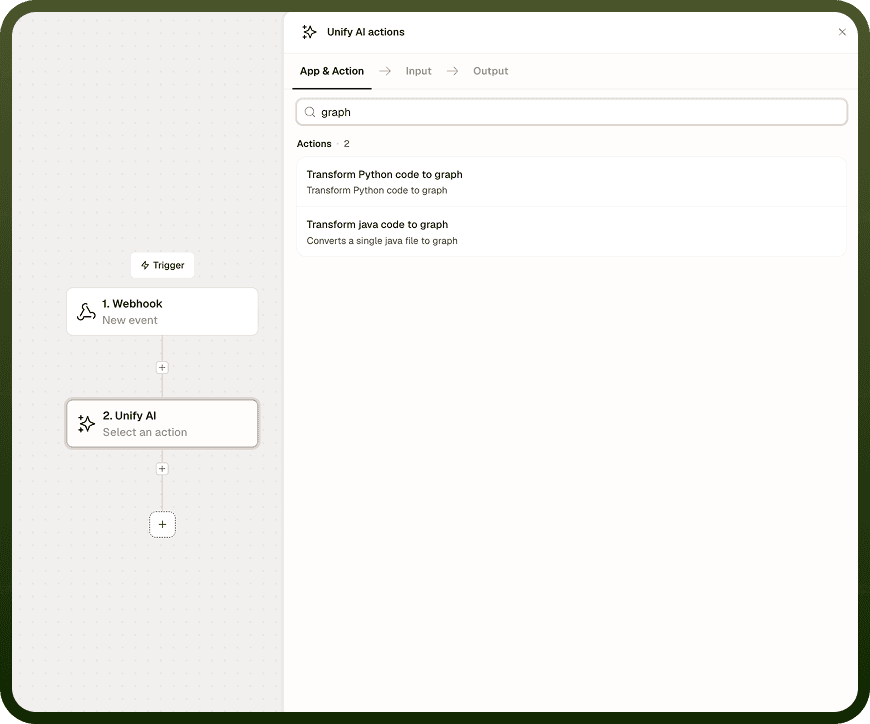870x724 pixels.
Task: Click the 'Actions · 2' heading
Action: click(323, 144)
